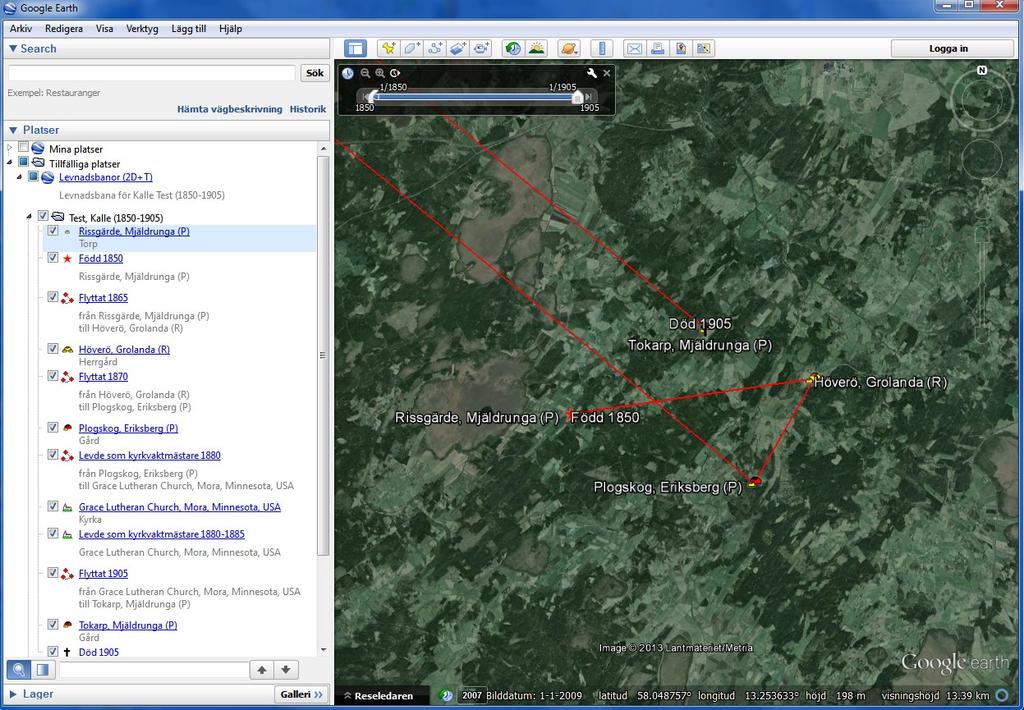This screenshot has height=710, width=1024.
Task: Uncheck the Höverö, Grolanda (R) checkbox
Action: (53, 349)
